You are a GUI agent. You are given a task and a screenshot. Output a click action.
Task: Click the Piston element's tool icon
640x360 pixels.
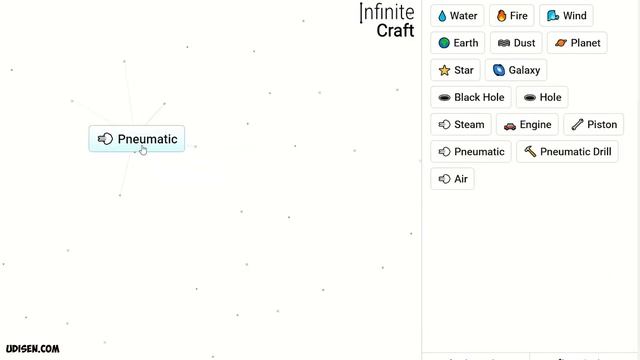click(x=577, y=124)
